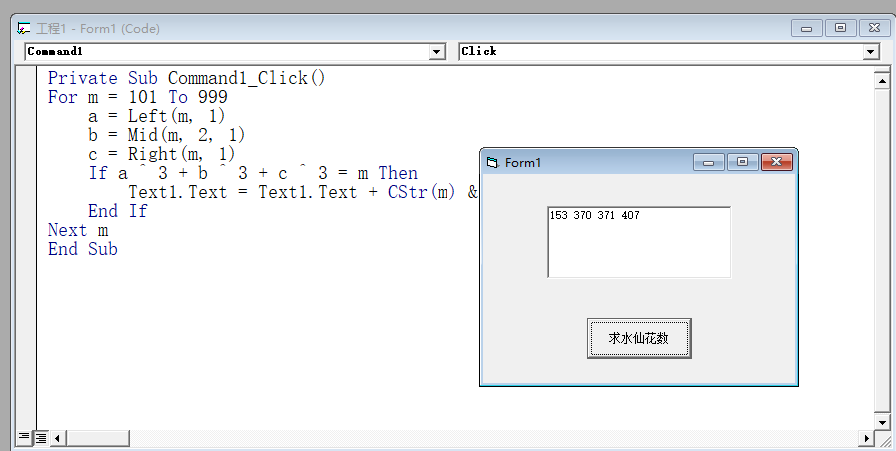Click the horizontal scroll left arrow
The height and width of the screenshot is (451, 896).
[58, 438]
